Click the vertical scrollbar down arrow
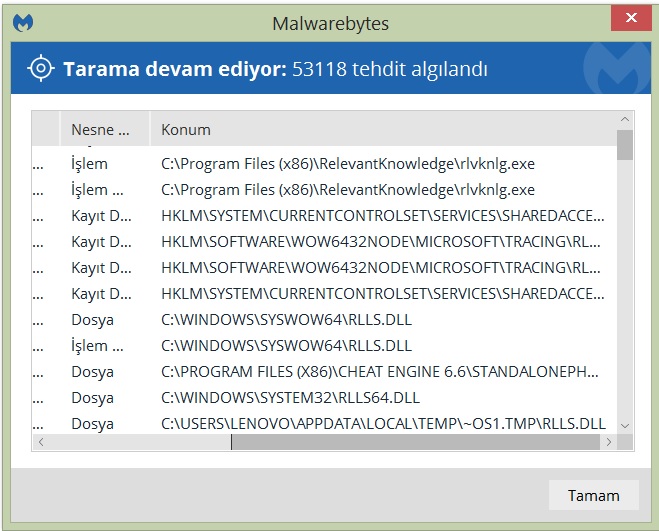 [625, 426]
